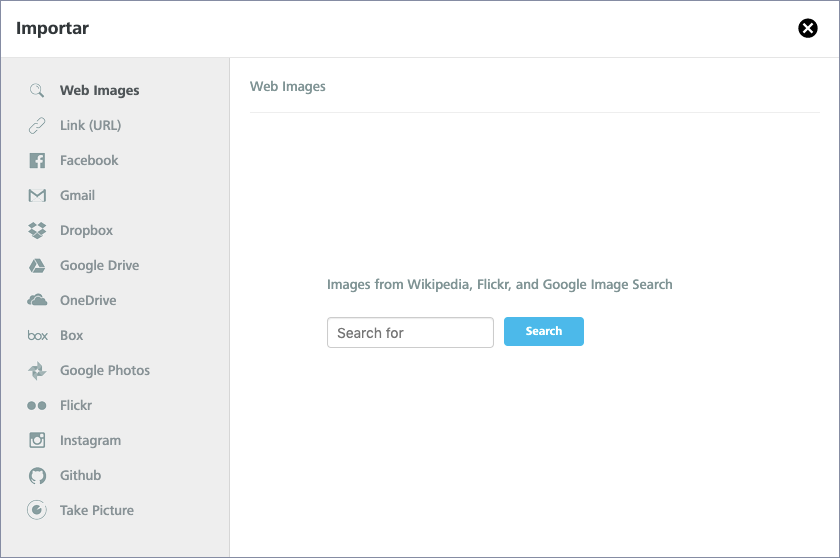This screenshot has width=840, height=558.
Task: Select the Google Photos pinwheel icon
Action: tap(37, 371)
